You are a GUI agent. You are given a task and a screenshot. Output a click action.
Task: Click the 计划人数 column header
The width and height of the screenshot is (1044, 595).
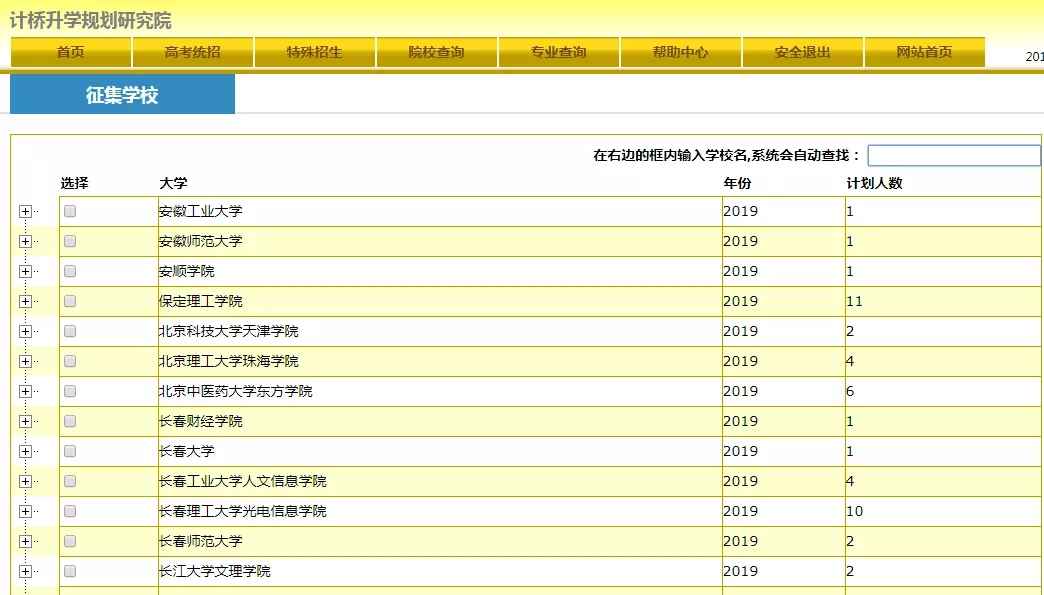click(875, 183)
